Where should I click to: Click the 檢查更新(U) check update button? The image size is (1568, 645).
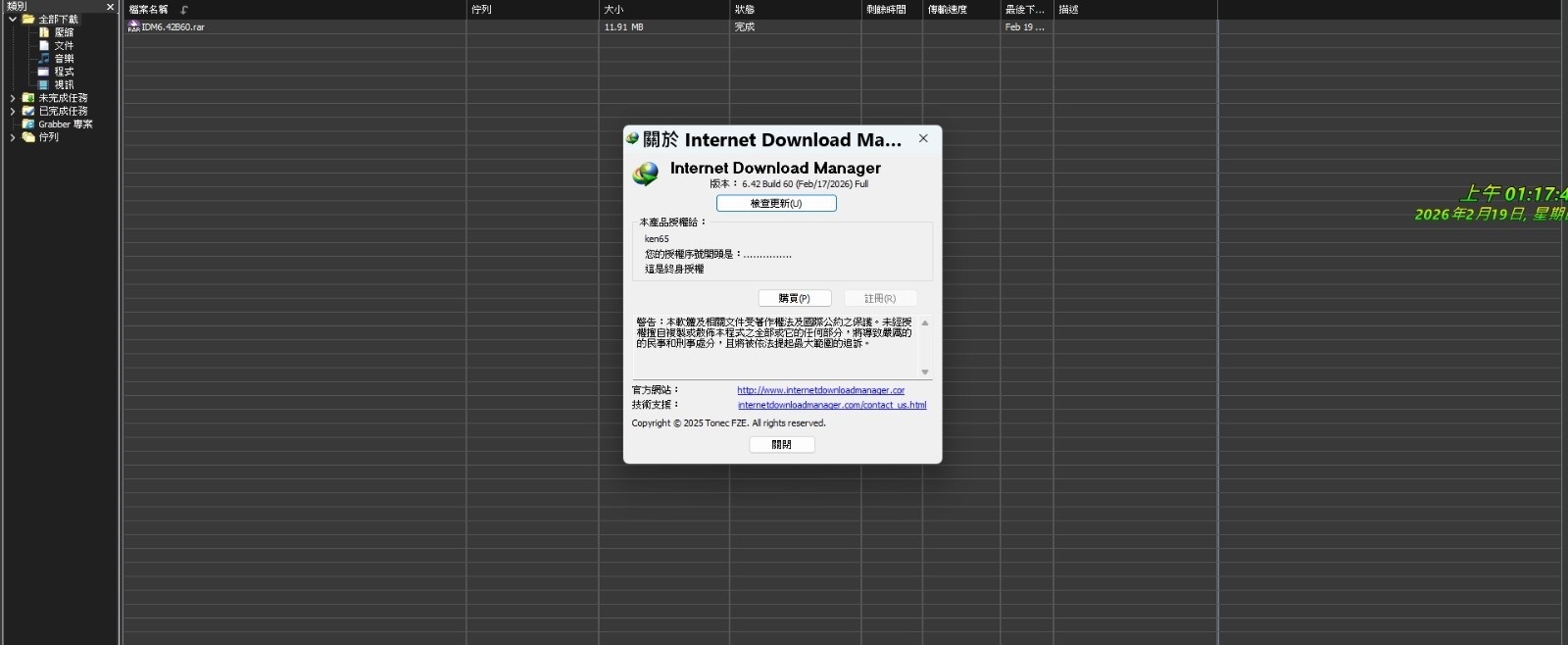[776, 203]
